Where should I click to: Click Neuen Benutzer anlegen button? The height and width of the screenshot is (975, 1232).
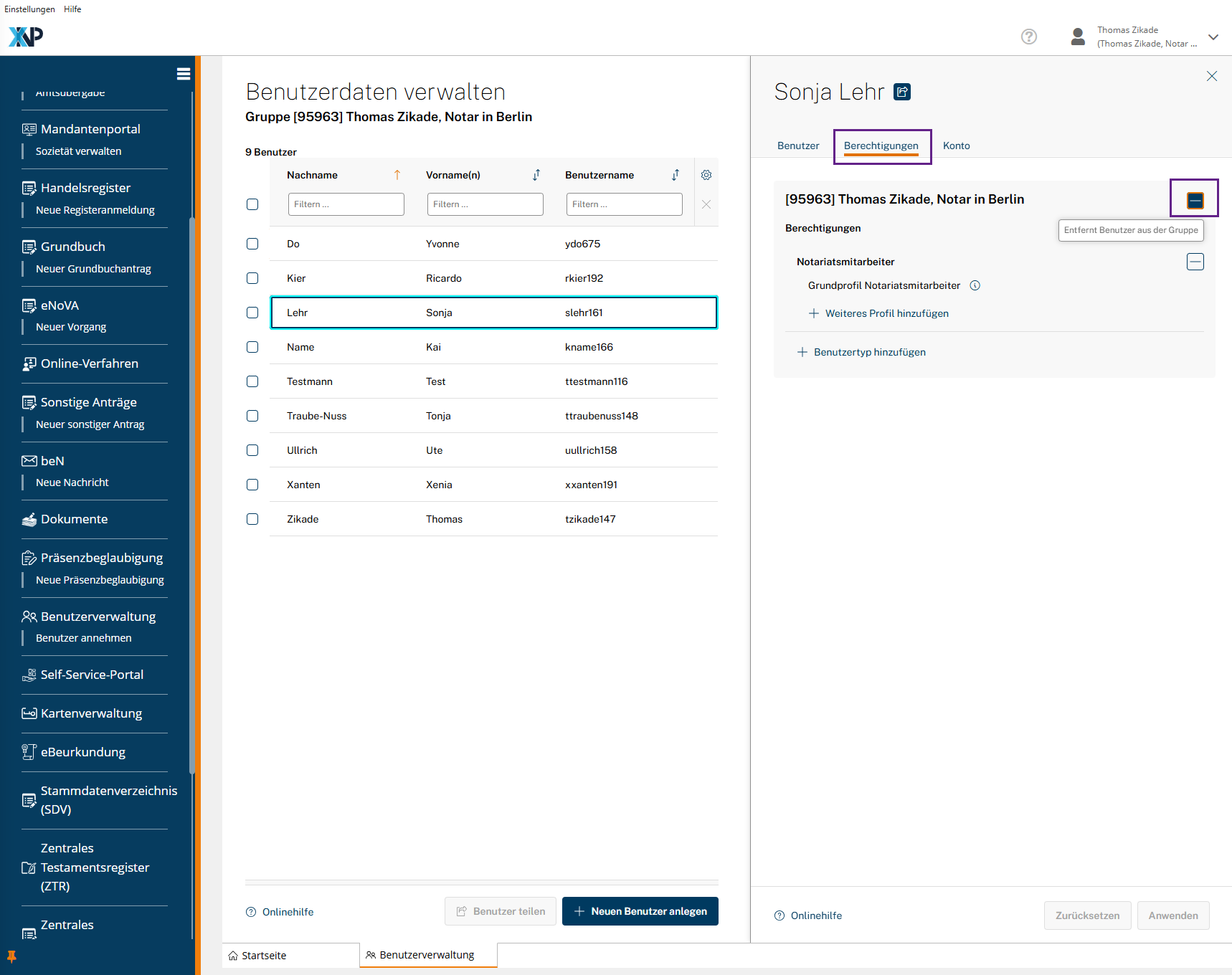640,911
